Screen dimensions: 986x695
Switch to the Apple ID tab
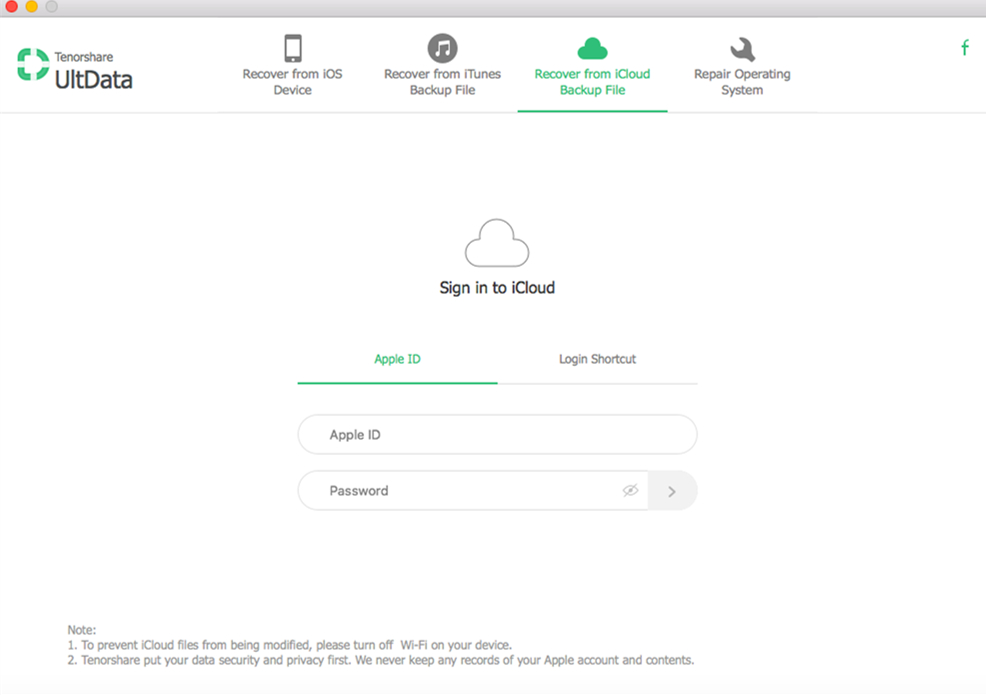click(x=397, y=359)
